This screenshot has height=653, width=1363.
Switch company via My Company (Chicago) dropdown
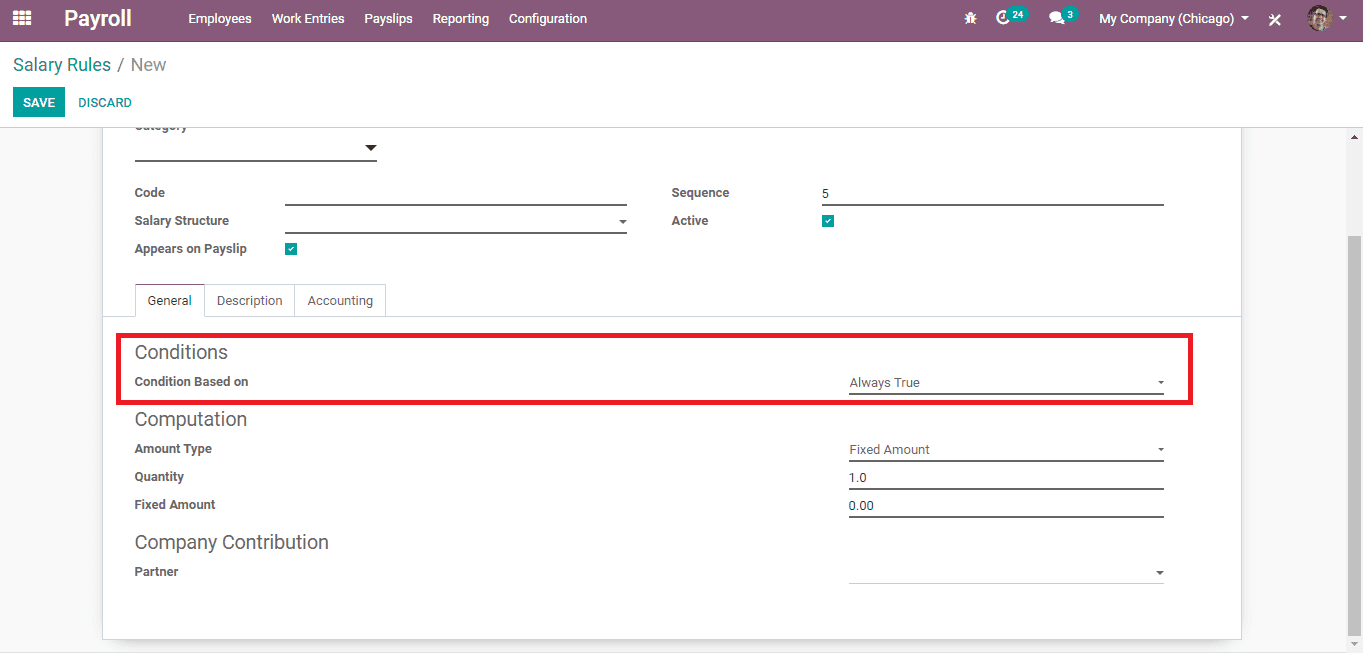[x=1174, y=19]
